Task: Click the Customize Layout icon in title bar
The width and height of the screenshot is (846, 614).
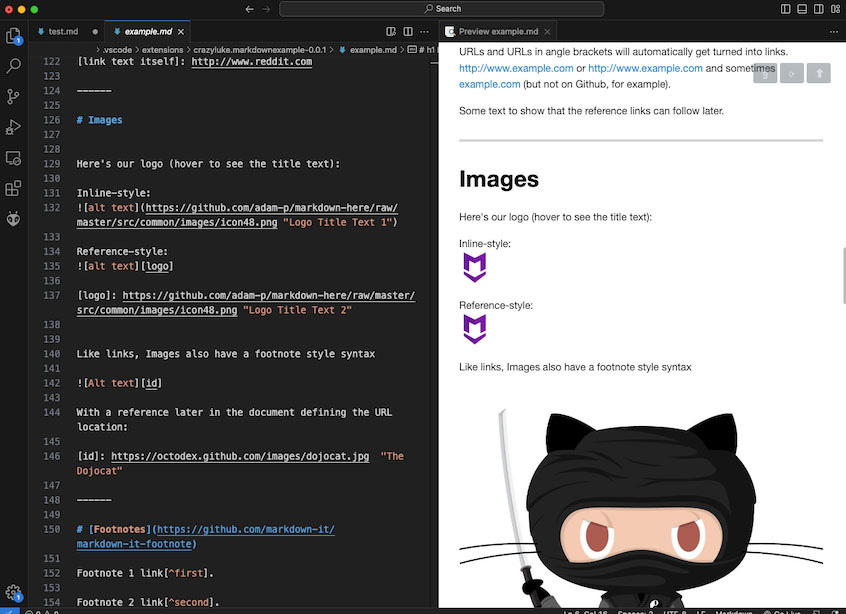Action: [835, 9]
